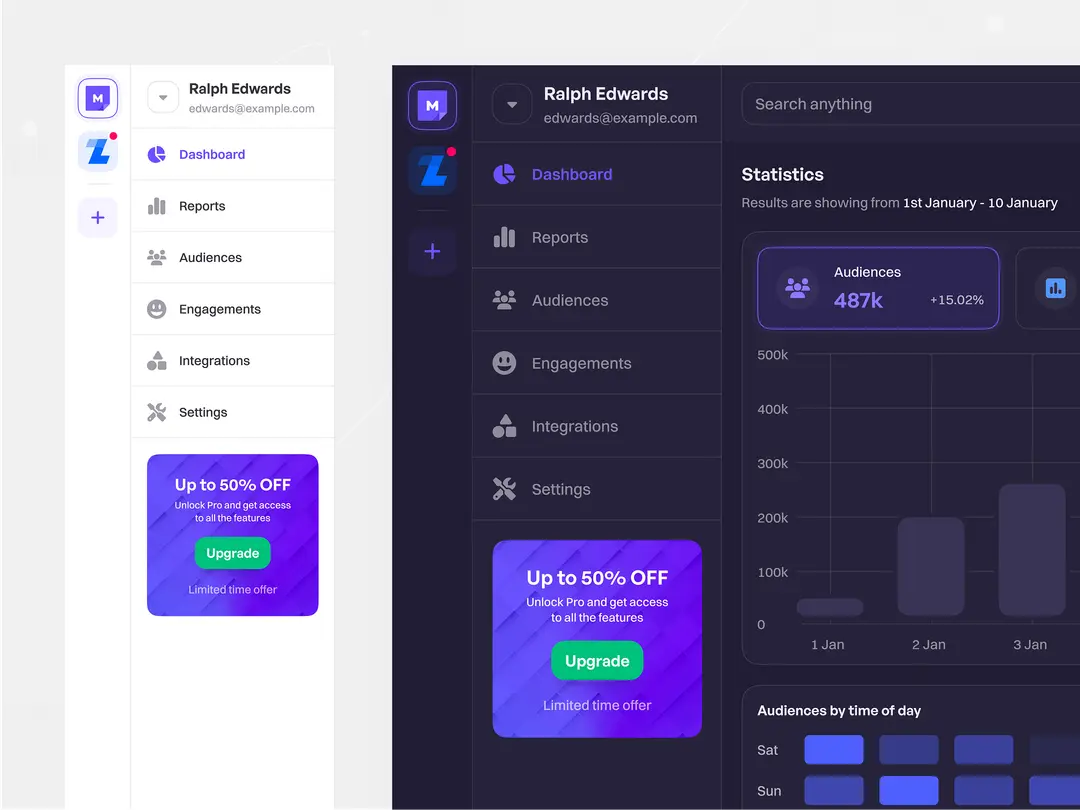This screenshot has width=1080, height=810.
Task: Click the Reports bar chart icon in dark menu
Action: (x=504, y=238)
